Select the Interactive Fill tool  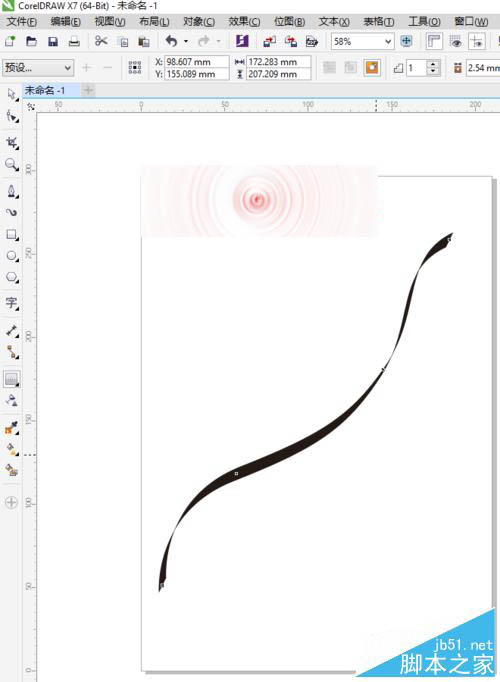[x=12, y=449]
